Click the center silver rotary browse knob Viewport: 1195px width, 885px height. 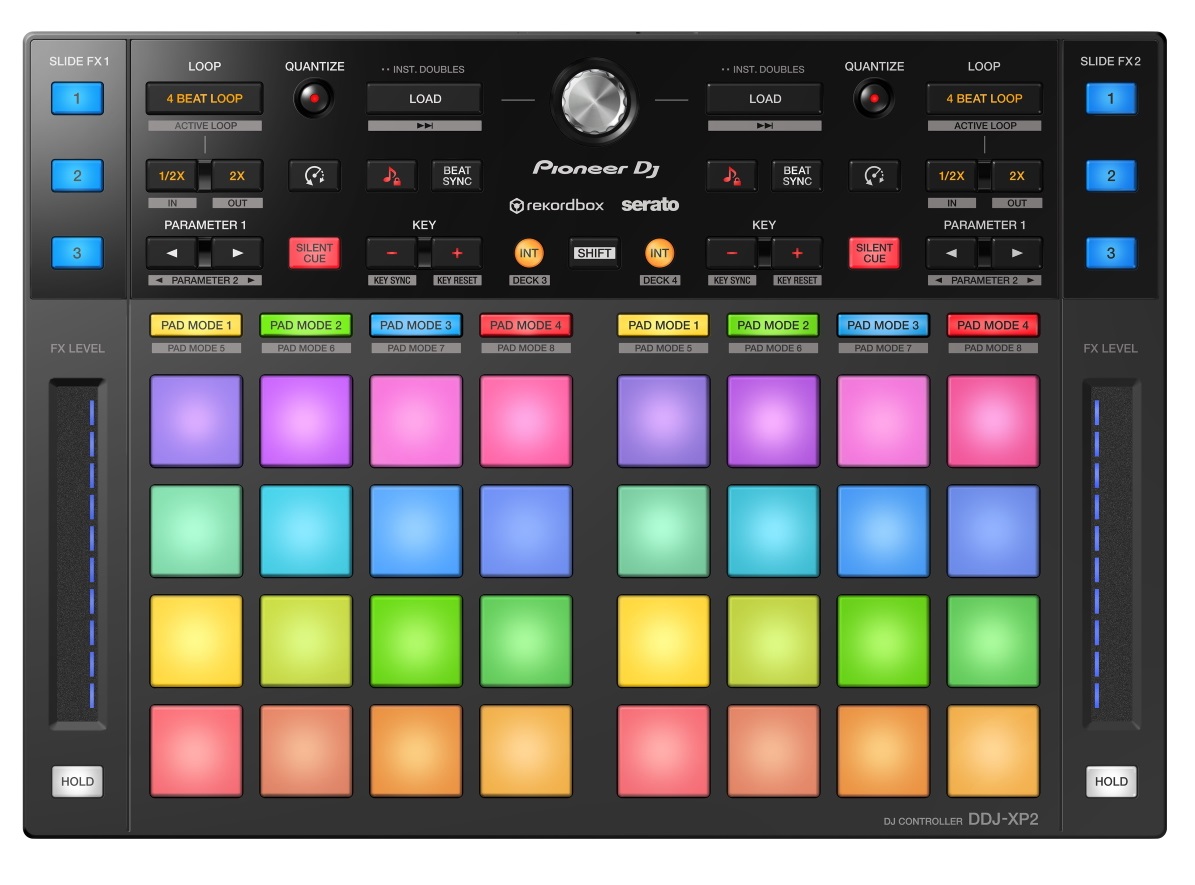(x=594, y=101)
